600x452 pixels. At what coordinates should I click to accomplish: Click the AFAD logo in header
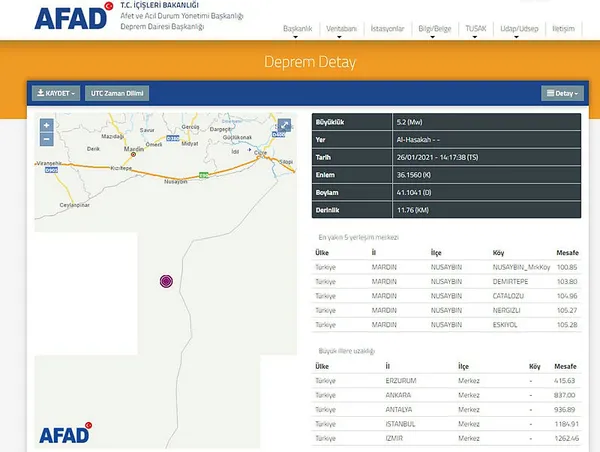(72, 17)
